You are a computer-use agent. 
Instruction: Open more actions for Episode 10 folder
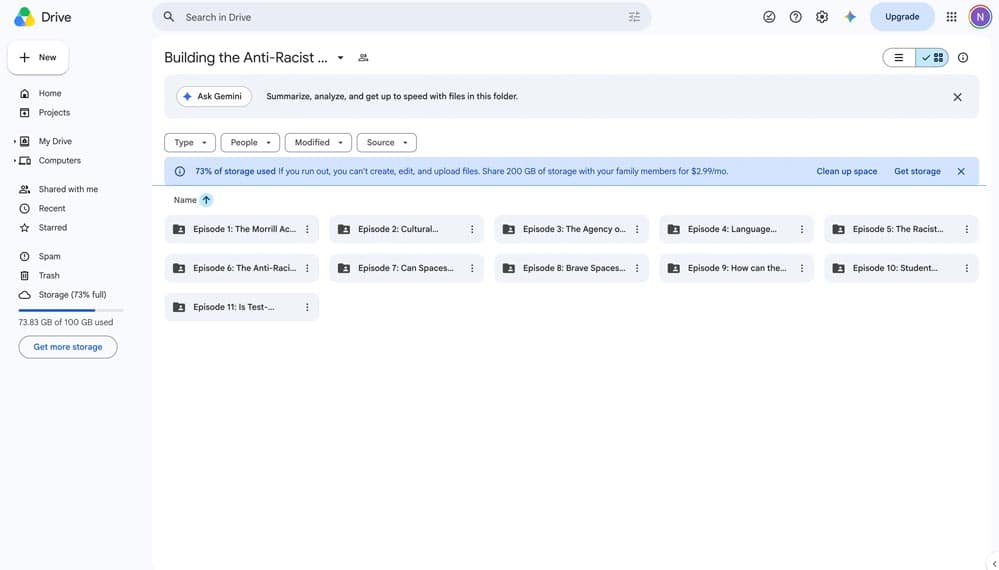tap(967, 268)
